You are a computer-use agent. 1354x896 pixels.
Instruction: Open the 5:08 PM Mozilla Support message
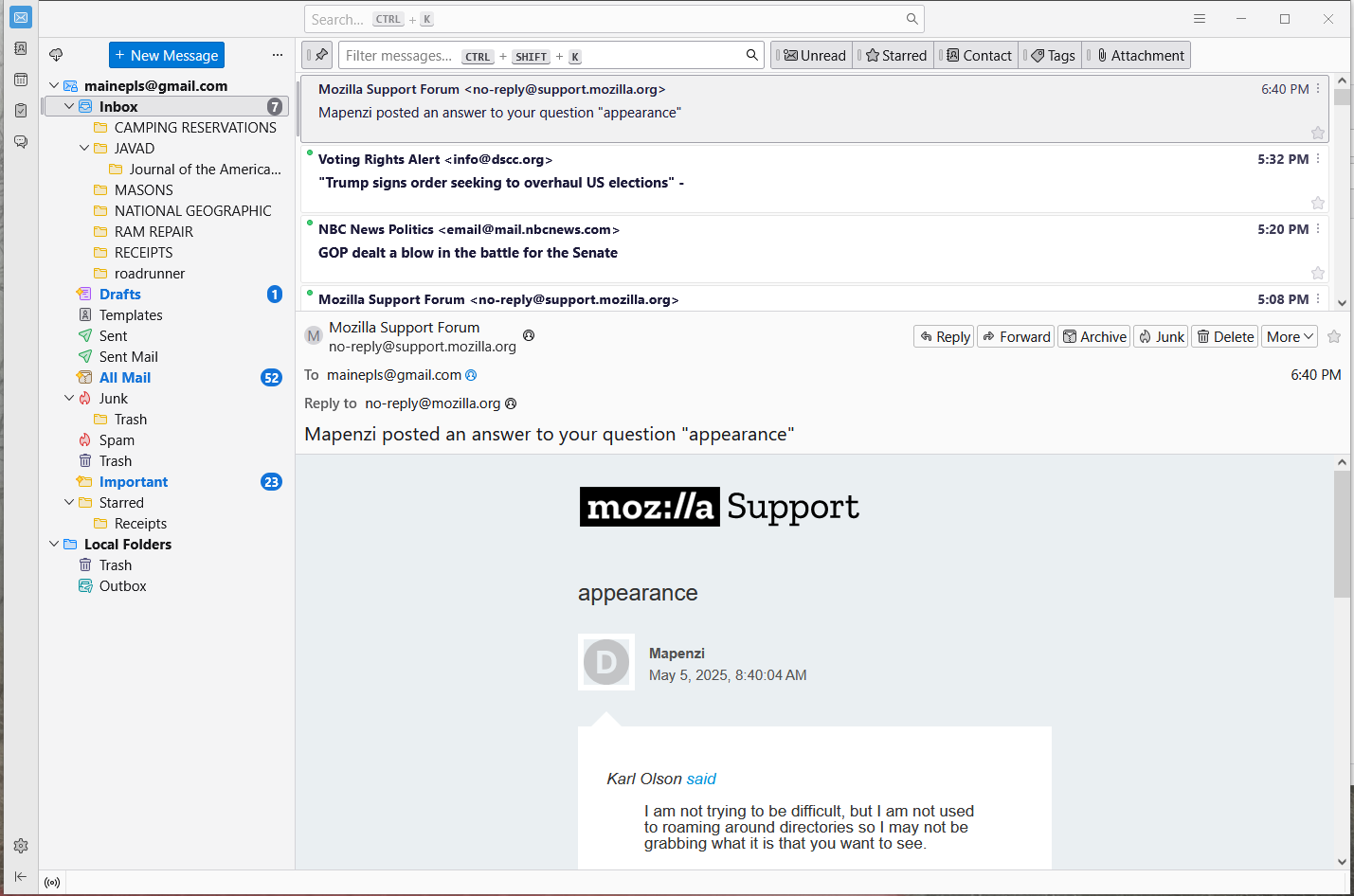(x=815, y=297)
